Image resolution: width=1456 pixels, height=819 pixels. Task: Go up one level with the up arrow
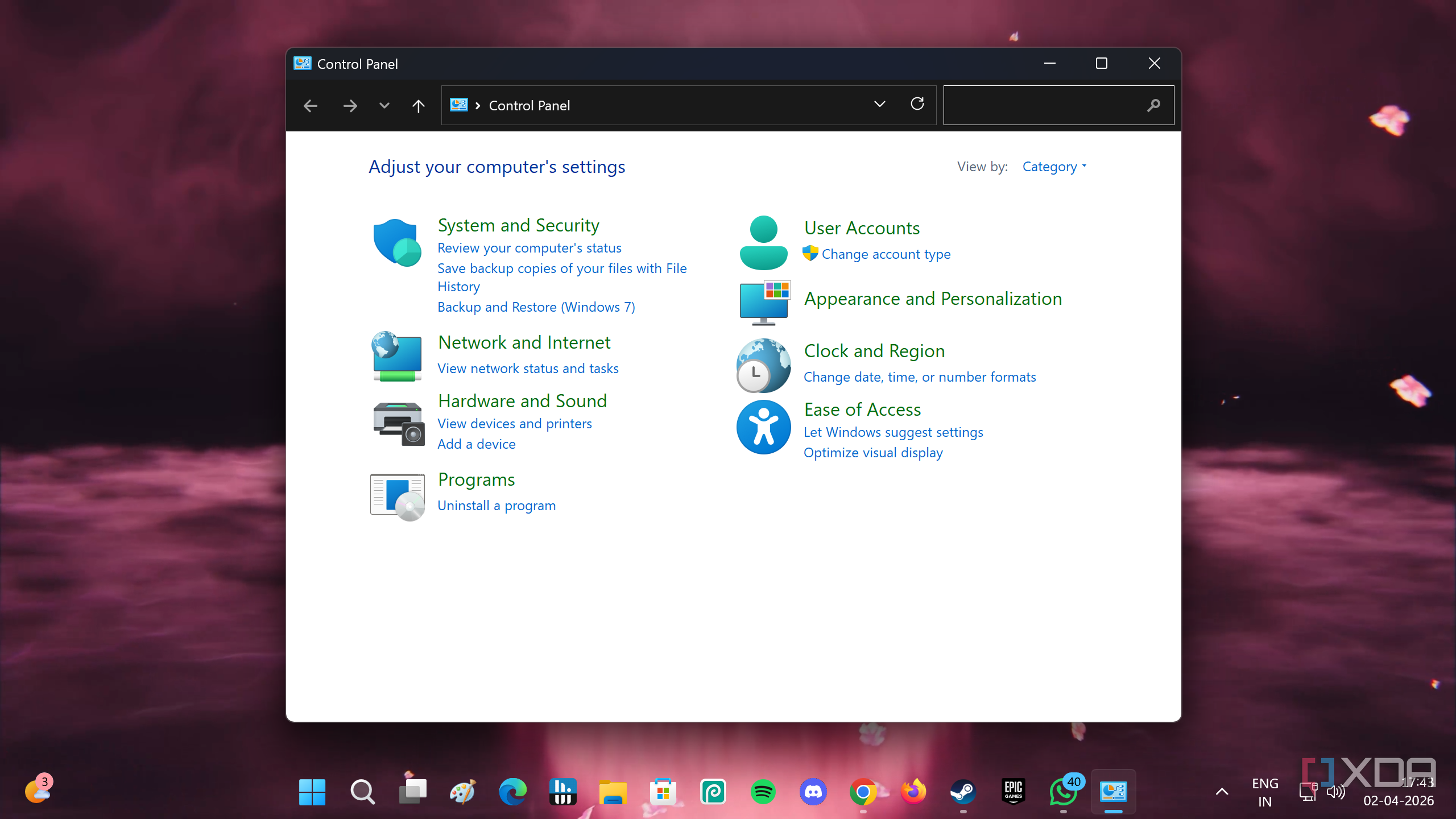418,106
